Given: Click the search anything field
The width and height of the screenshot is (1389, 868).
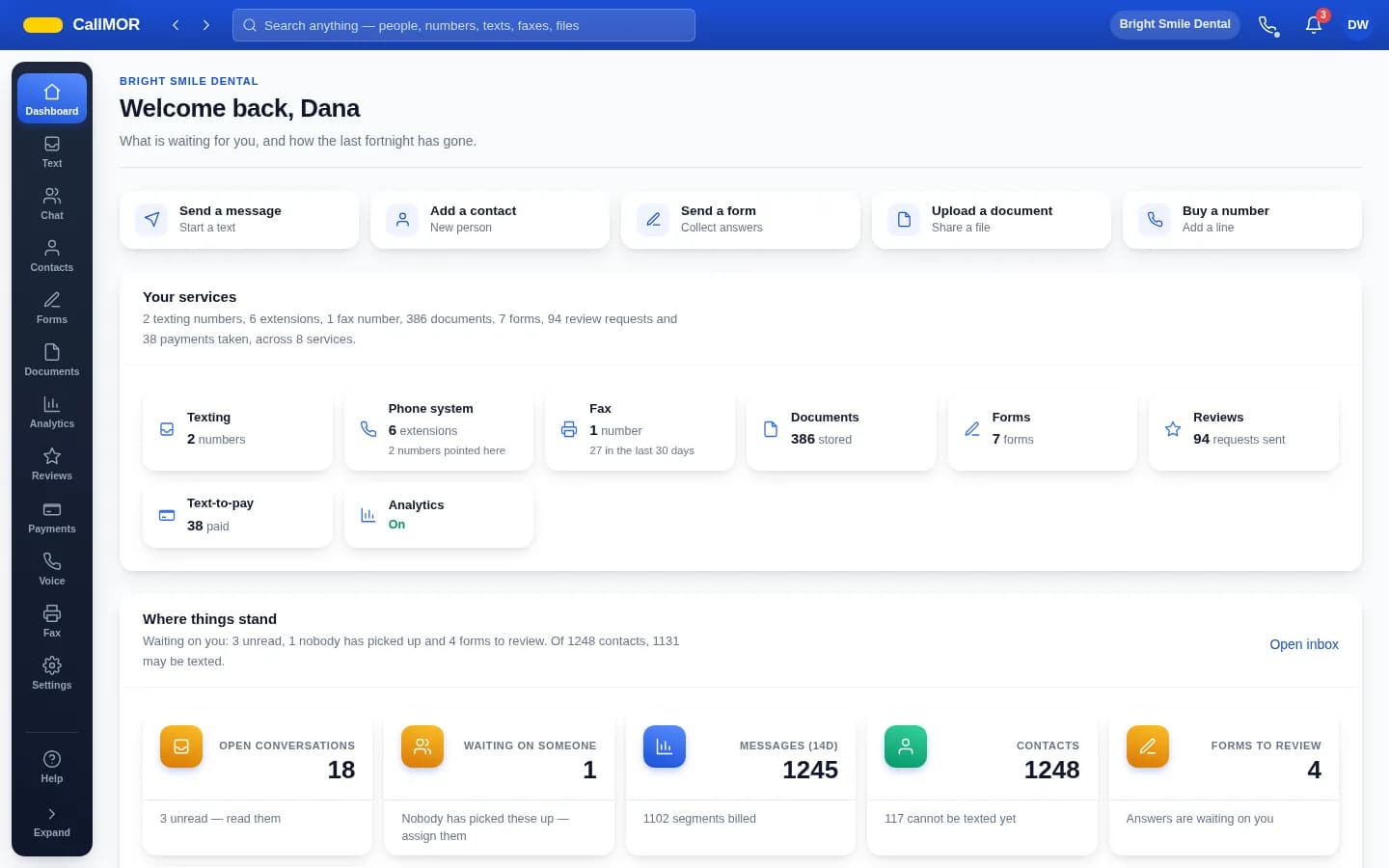Looking at the screenshot, I should point(464,25).
